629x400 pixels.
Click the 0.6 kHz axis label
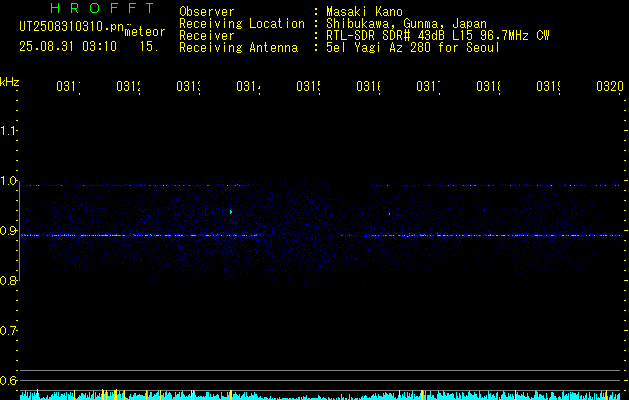tap(8, 380)
